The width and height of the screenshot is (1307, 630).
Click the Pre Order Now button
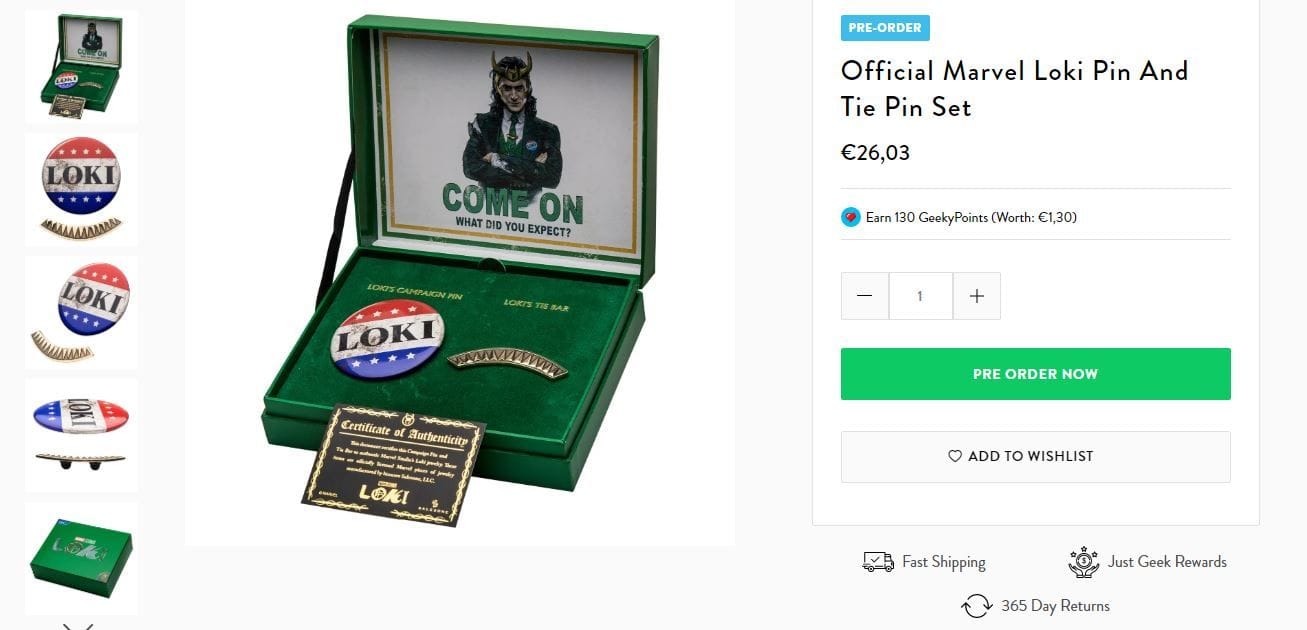click(1035, 374)
